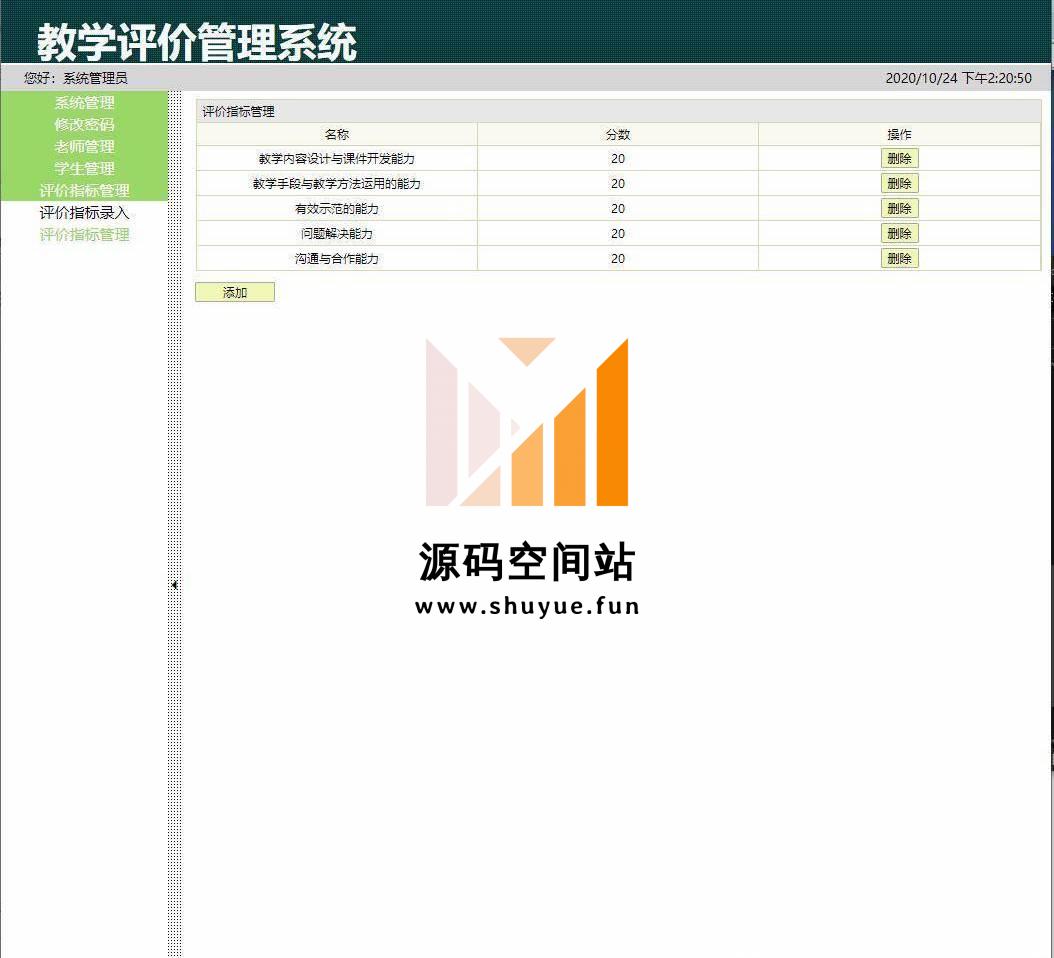Delete the 沟通与合作能力 row
1054x958 pixels.
pyautogui.click(x=899, y=258)
